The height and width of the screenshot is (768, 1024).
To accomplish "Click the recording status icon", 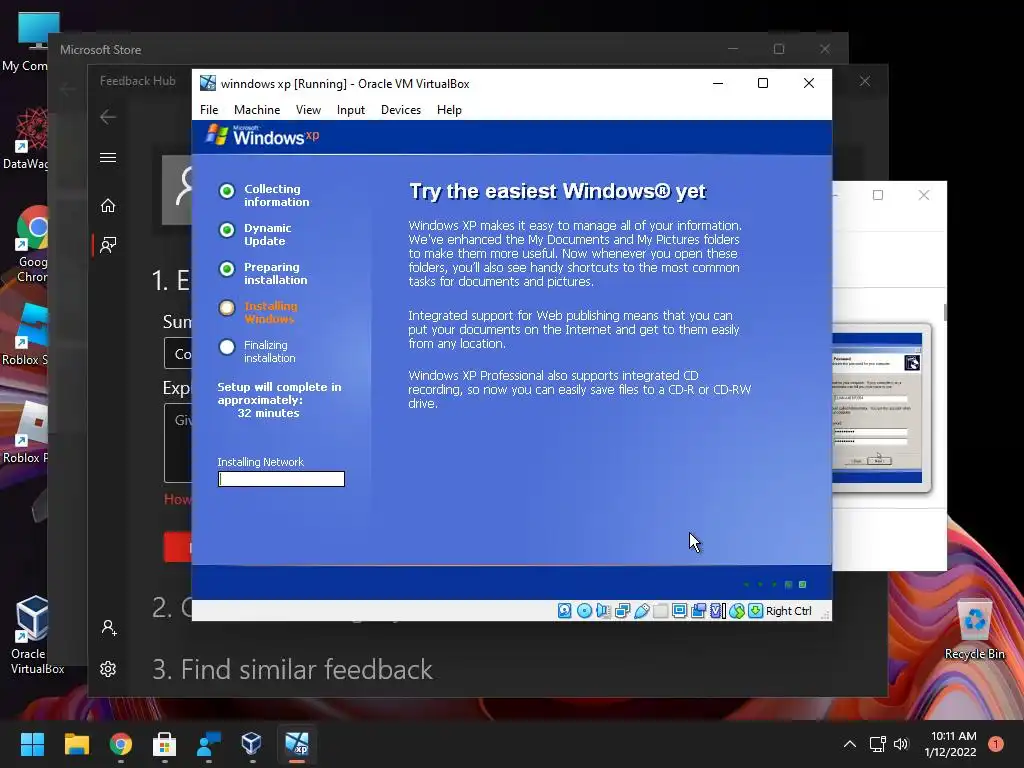I will [698, 611].
